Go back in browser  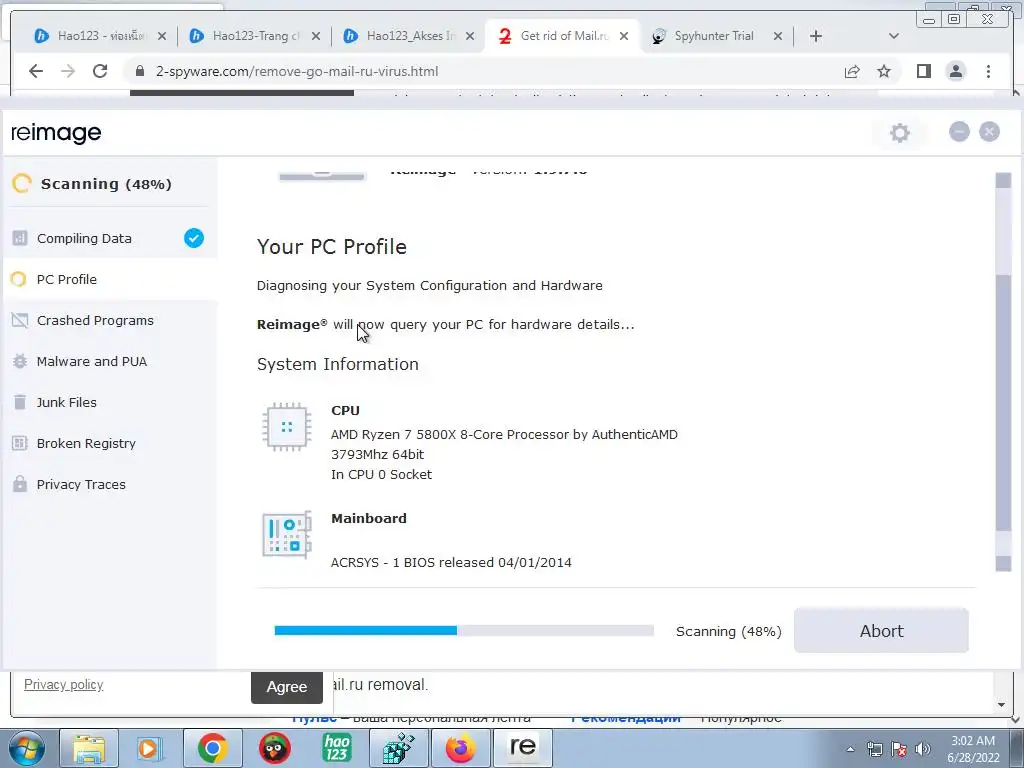point(36,71)
